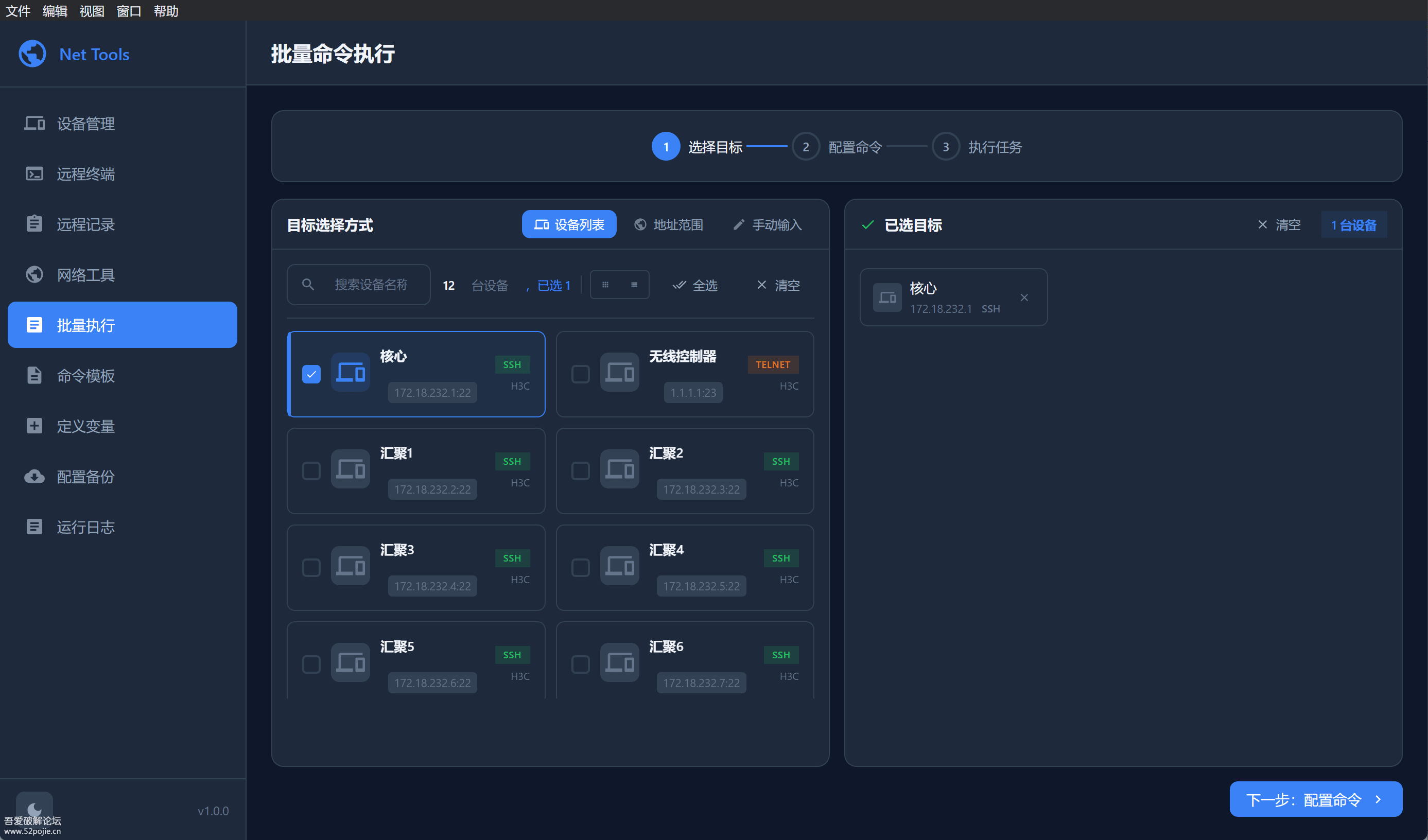This screenshot has height=840, width=1428.
Task: Open the 视图 menu
Action: point(91,11)
